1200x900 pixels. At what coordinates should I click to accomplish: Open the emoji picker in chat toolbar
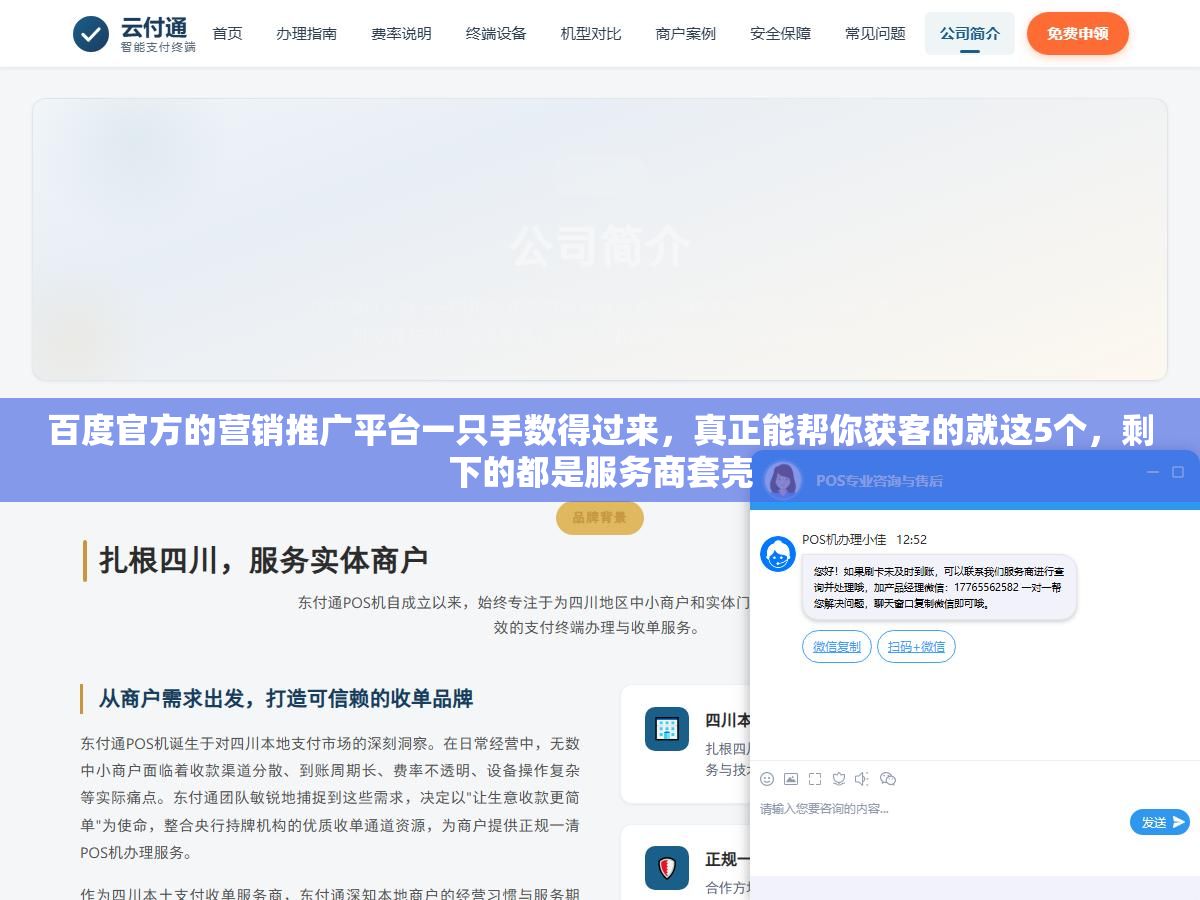[x=767, y=779]
